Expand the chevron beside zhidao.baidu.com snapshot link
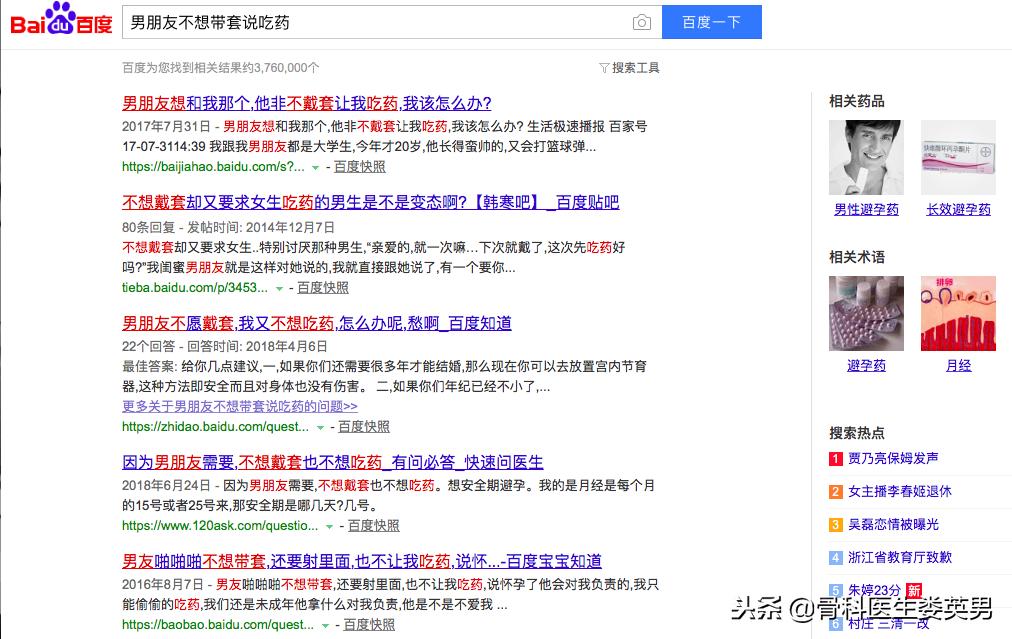Viewport: 1012px width, 639px height. coord(320,427)
